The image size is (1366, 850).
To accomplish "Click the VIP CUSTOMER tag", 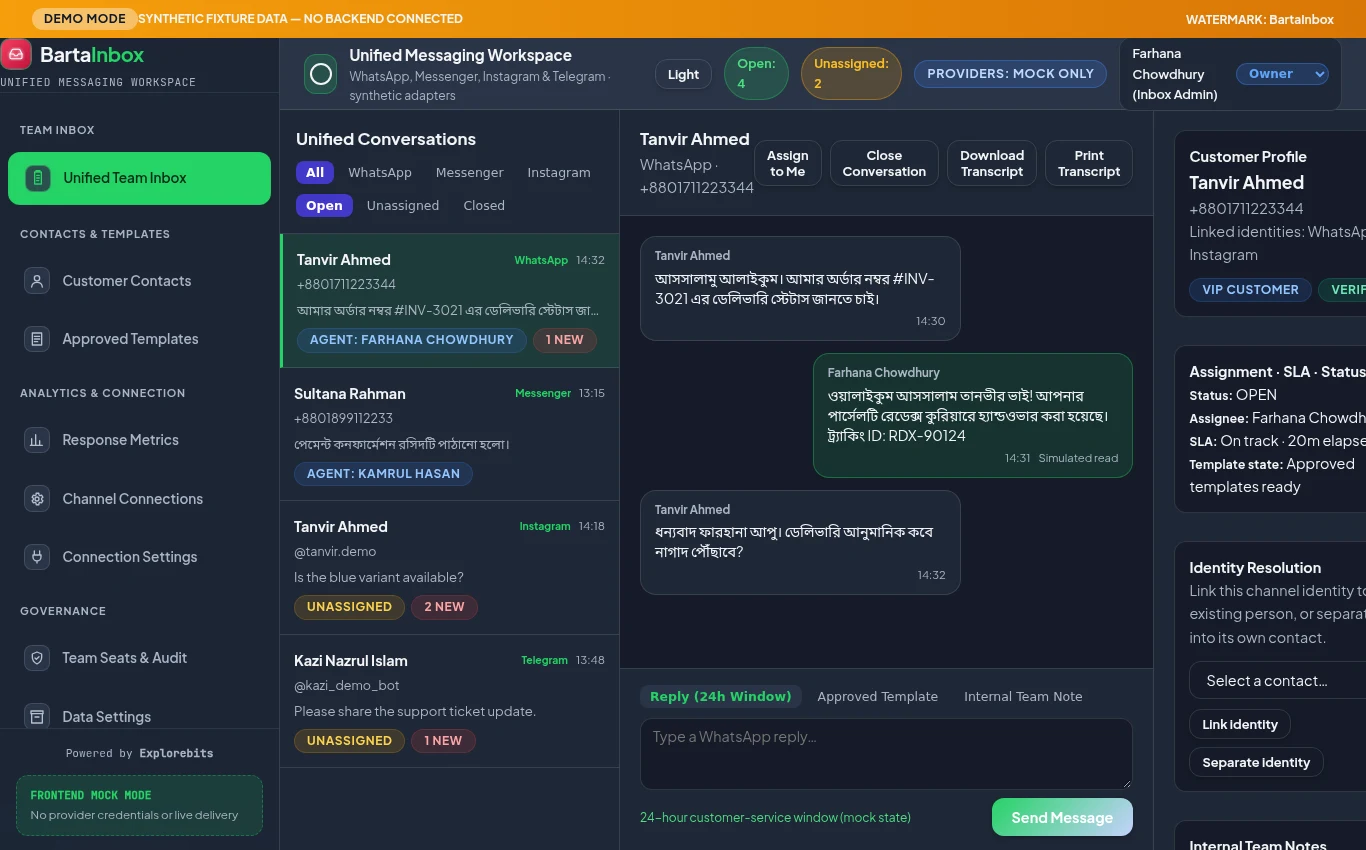I will click(1250, 289).
